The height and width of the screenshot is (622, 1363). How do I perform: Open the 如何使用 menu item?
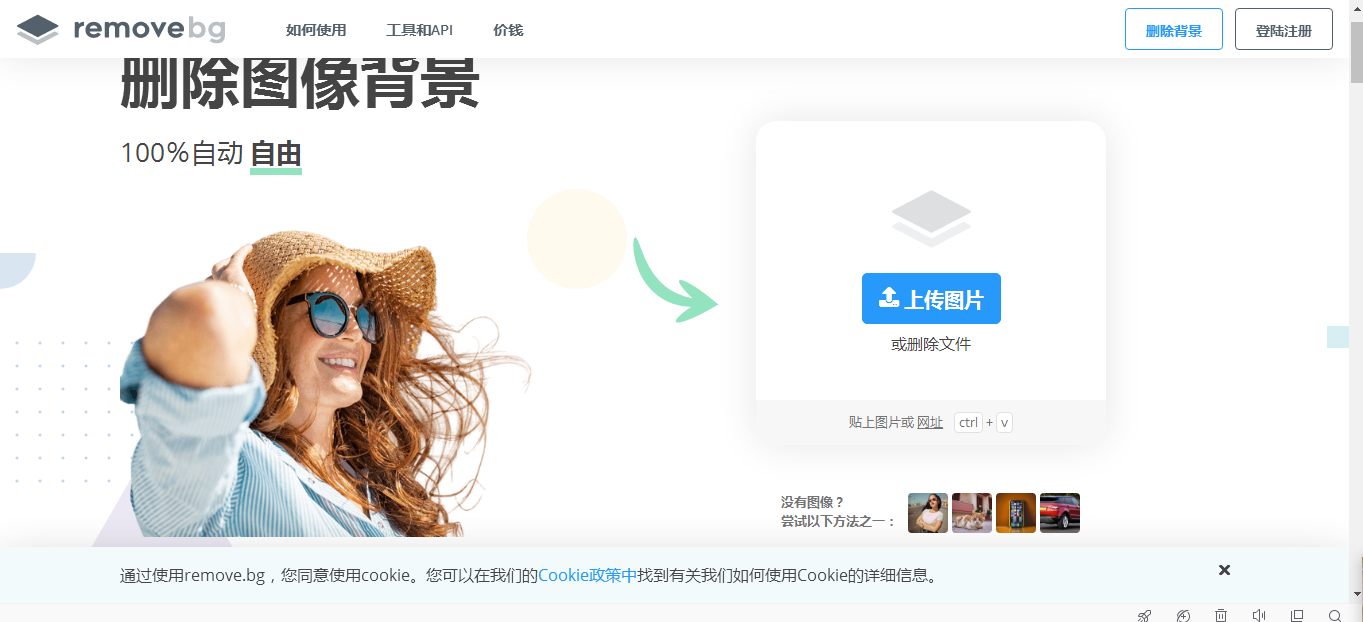tap(316, 30)
